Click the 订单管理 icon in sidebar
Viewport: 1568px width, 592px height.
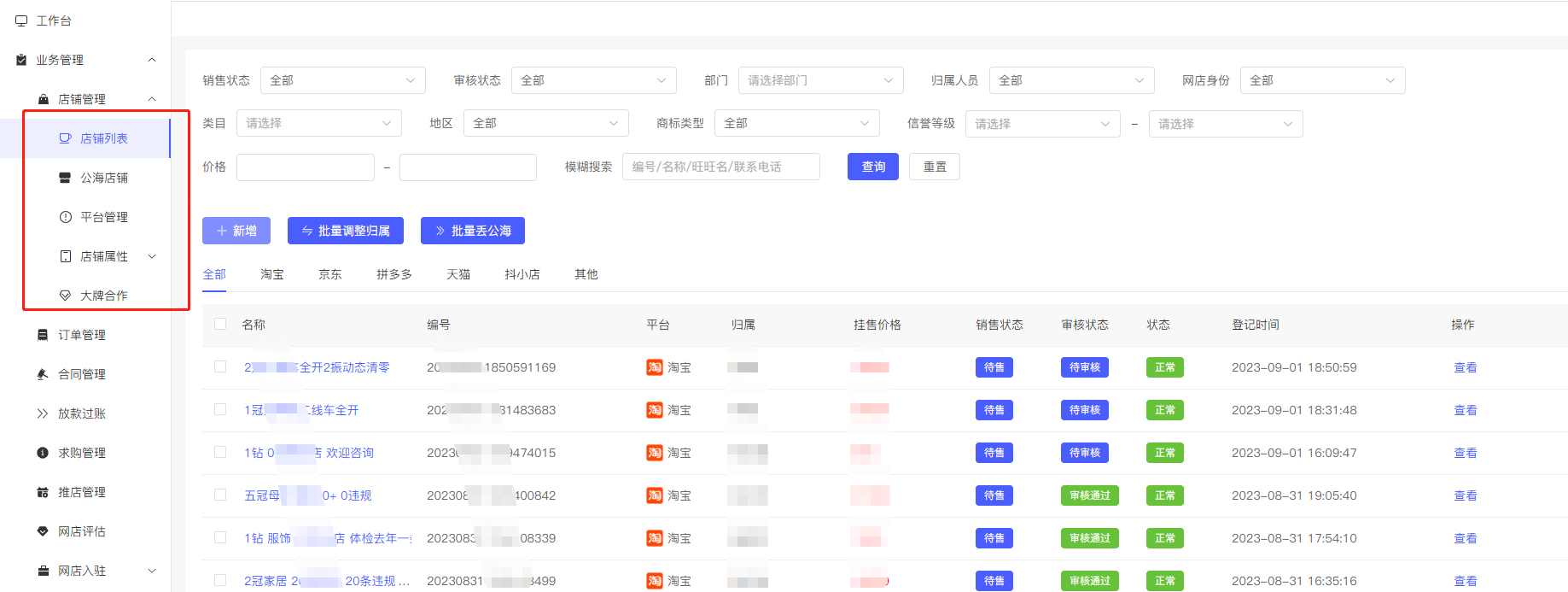[43, 335]
